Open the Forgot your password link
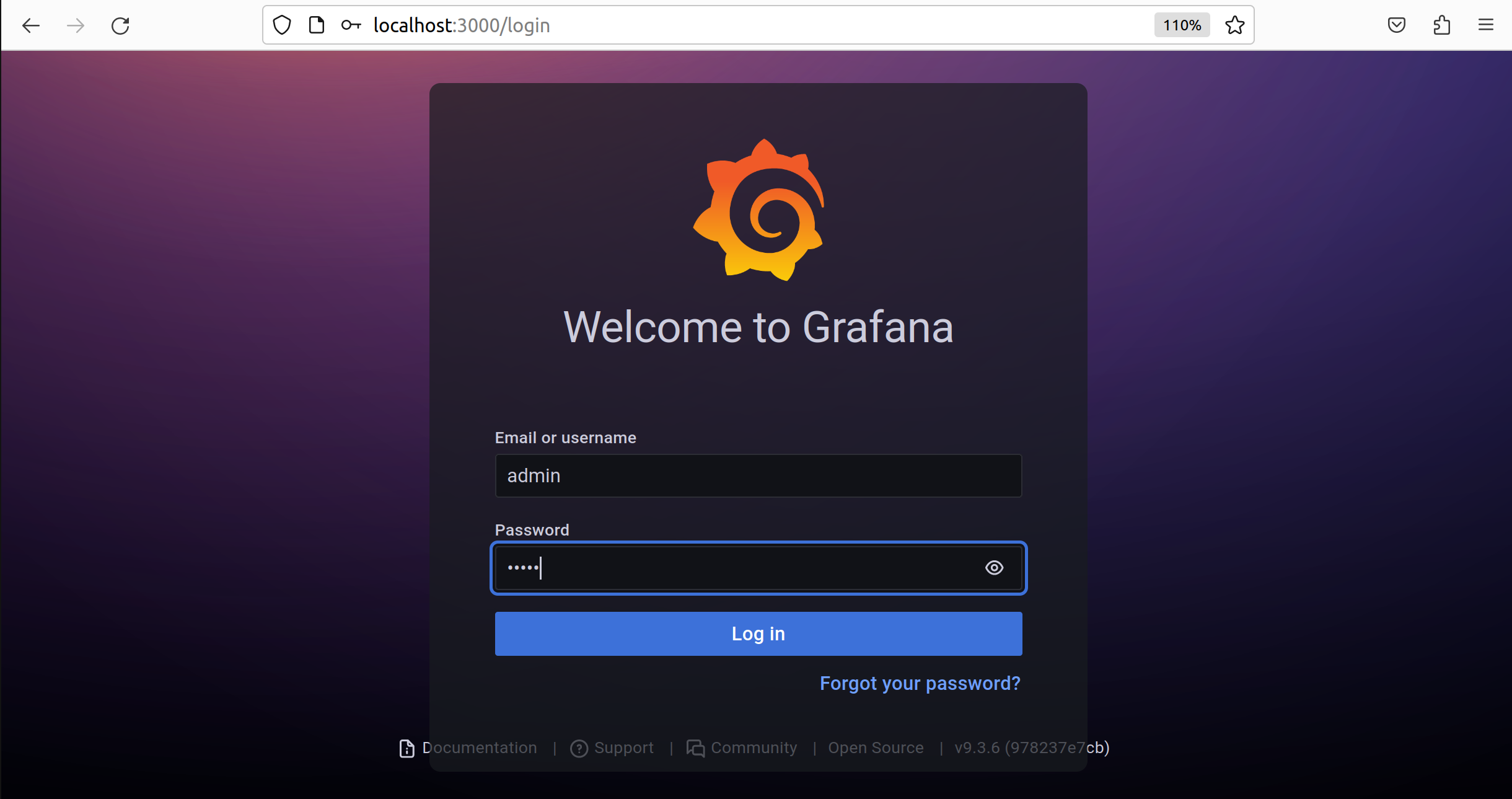This screenshot has width=1512, height=799. (x=920, y=683)
